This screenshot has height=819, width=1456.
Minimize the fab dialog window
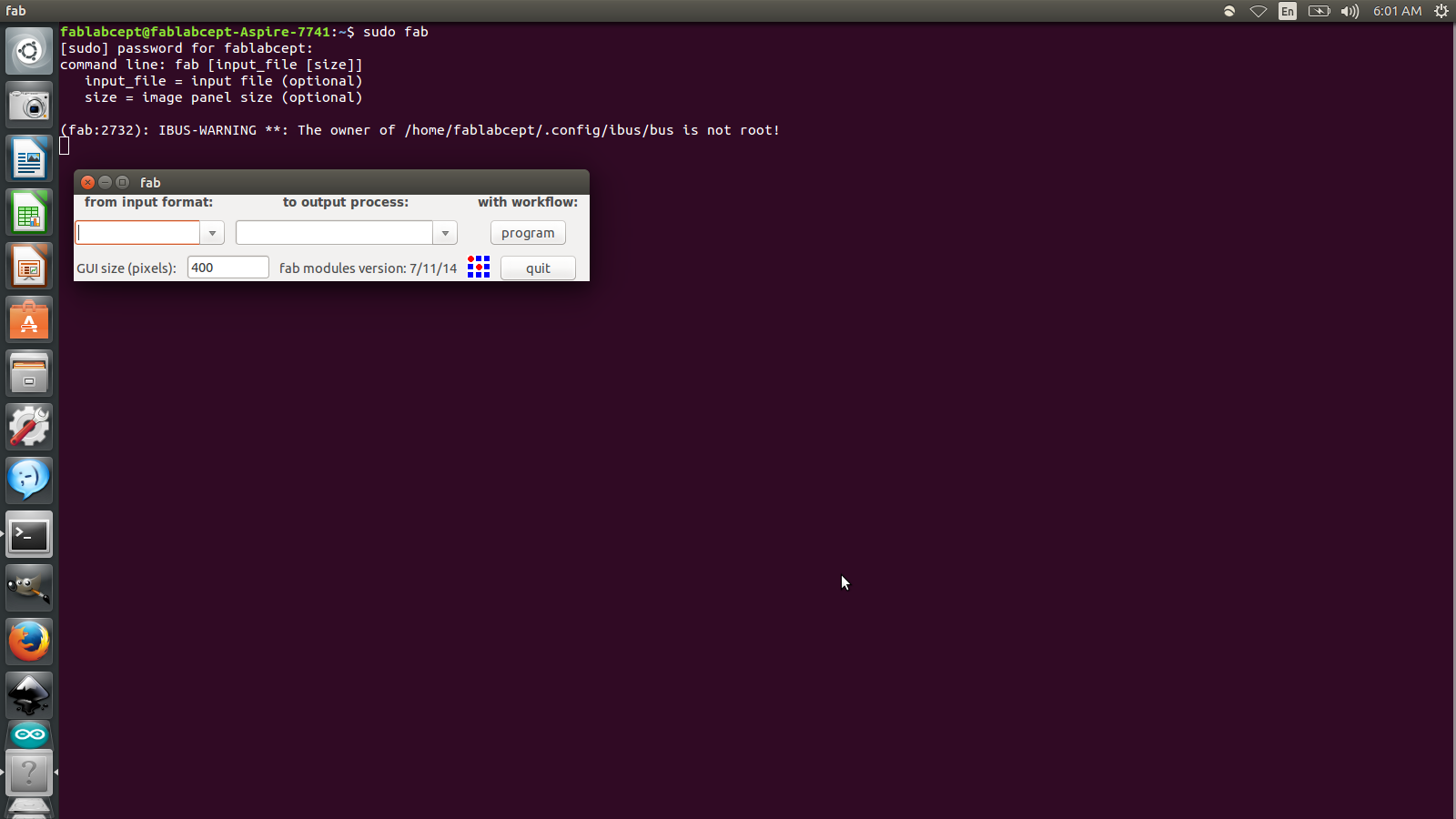click(x=106, y=182)
